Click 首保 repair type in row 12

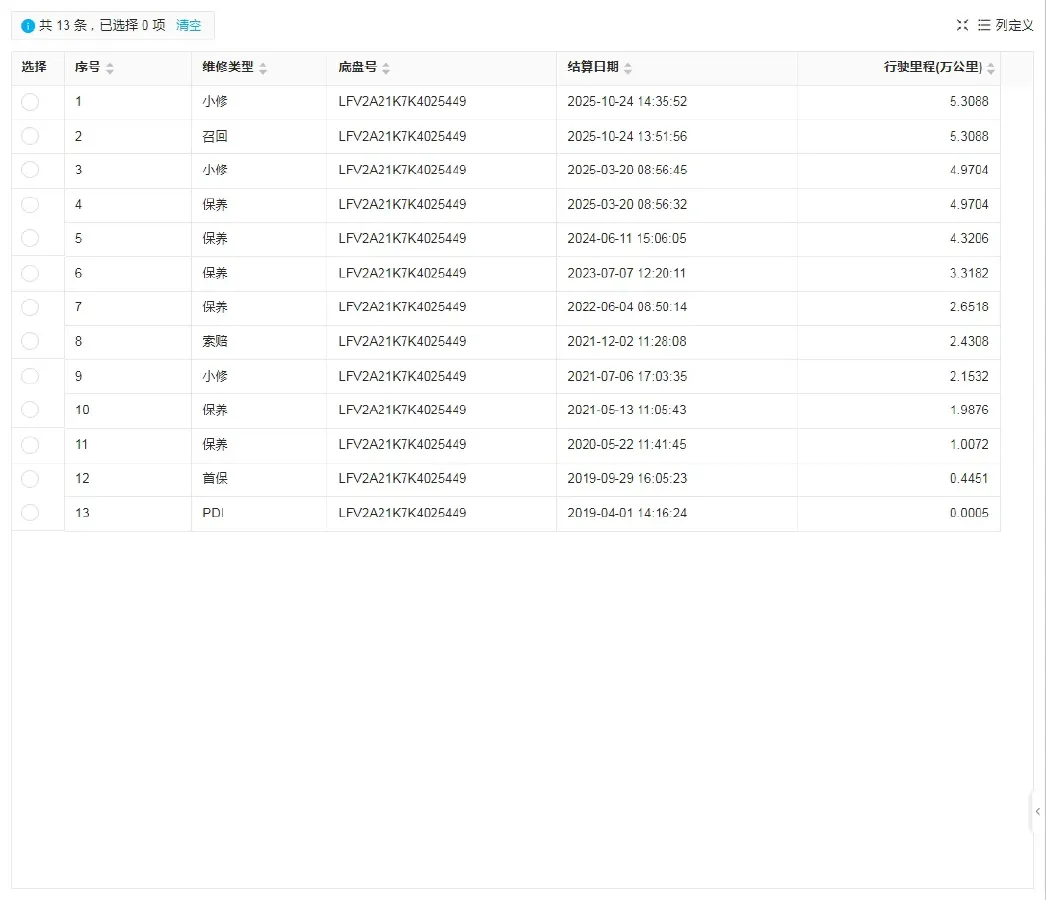[x=215, y=478]
